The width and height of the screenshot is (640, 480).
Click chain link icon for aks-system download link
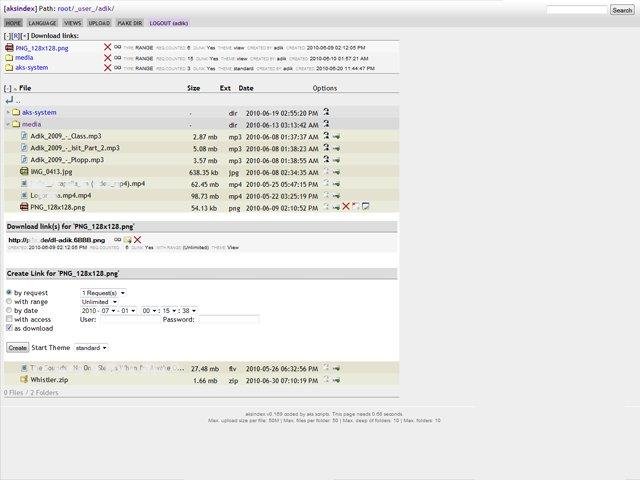118,67
